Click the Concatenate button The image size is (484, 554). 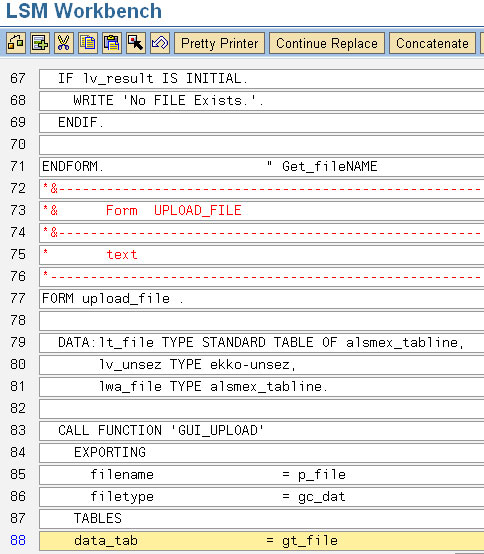coord(432,43)
